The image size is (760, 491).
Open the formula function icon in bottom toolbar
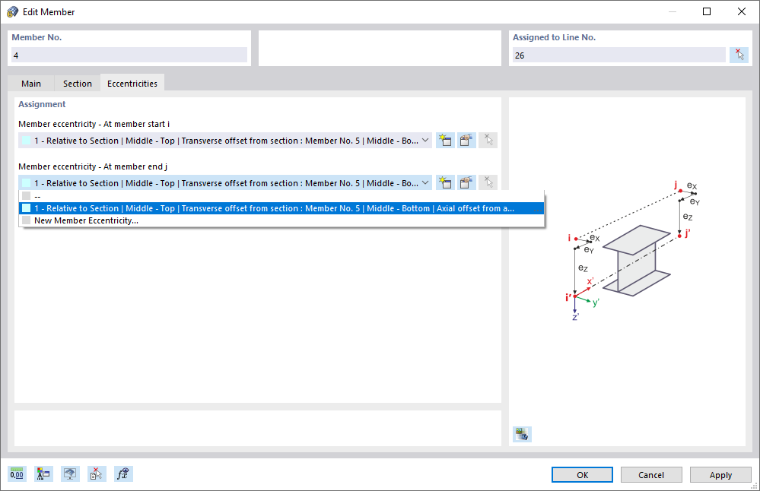pyautogui.click(x=123, y=474)
